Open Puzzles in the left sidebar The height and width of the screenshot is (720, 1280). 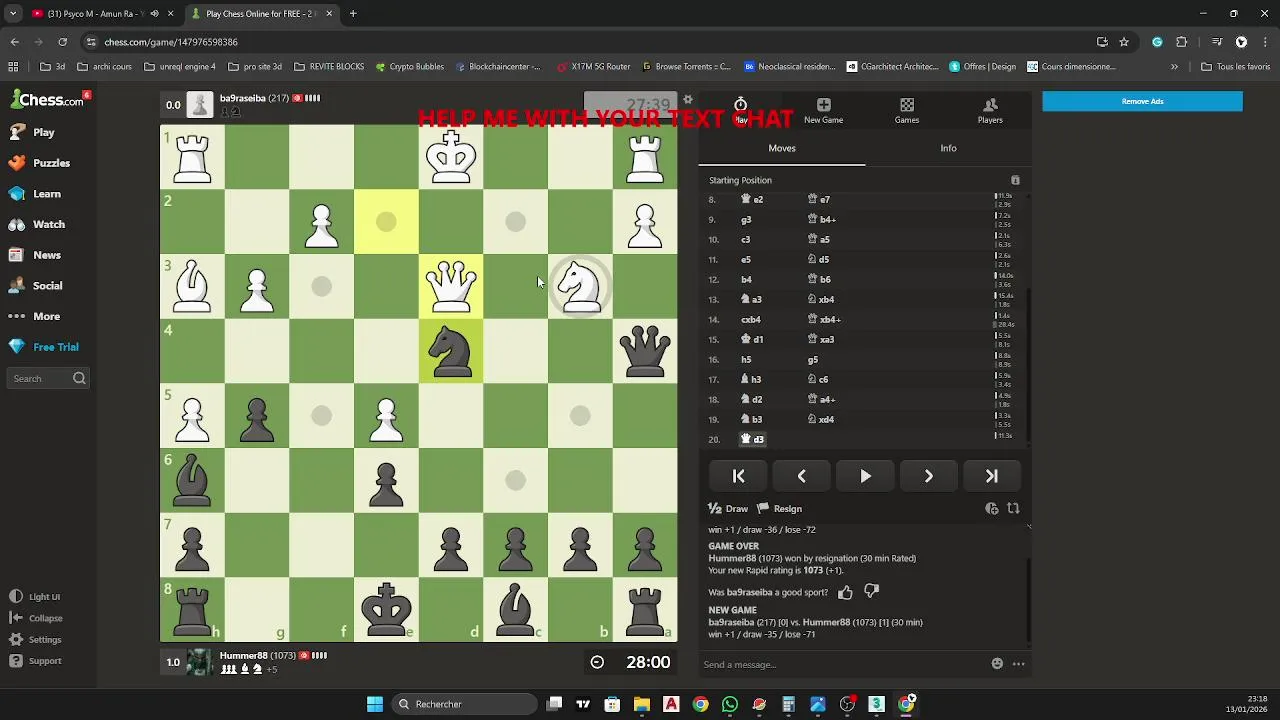[x=39, y=163]
